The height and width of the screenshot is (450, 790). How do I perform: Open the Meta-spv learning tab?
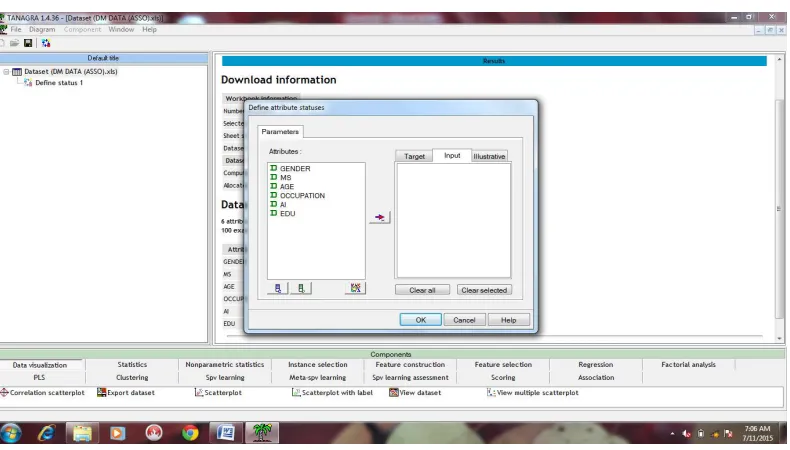click(317, 377)
